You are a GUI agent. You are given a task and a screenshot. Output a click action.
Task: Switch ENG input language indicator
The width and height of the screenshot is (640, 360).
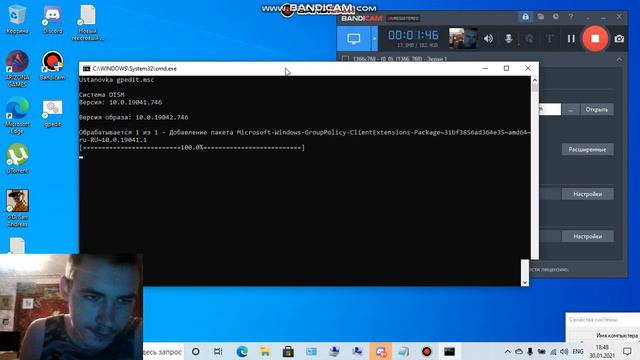pos(578,351)
